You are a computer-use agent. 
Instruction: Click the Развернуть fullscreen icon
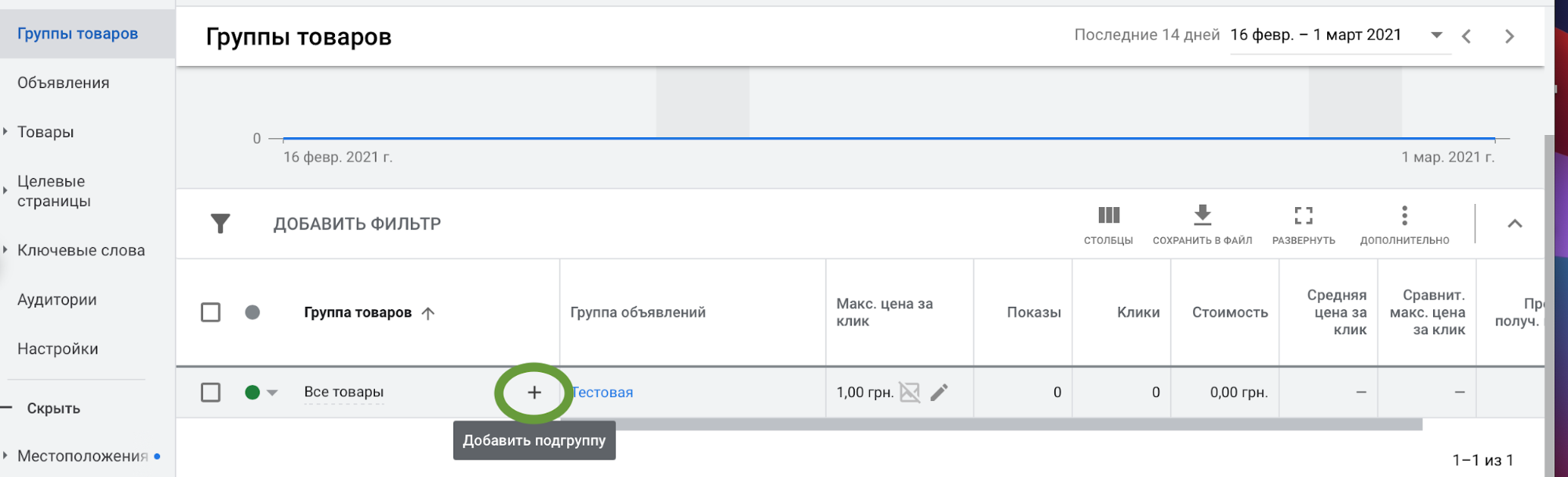1303,216
